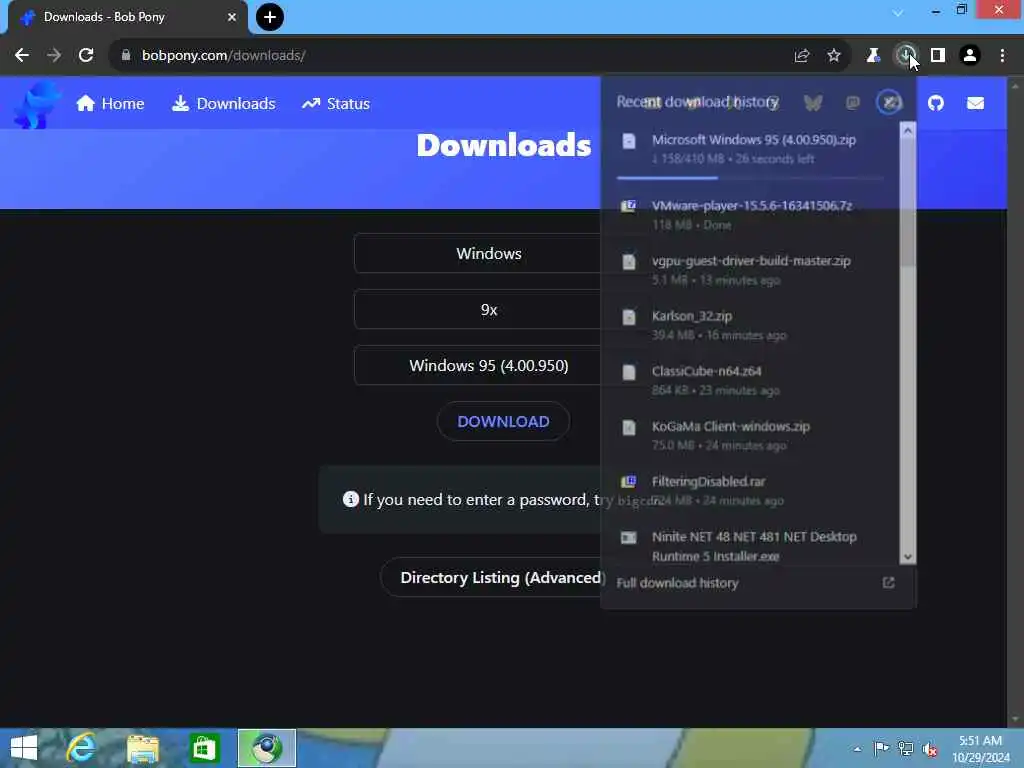The height and width of the screenshot is (768, 1024).
Task: Click the tab search chevron in title bar
Action: point(898,12)
